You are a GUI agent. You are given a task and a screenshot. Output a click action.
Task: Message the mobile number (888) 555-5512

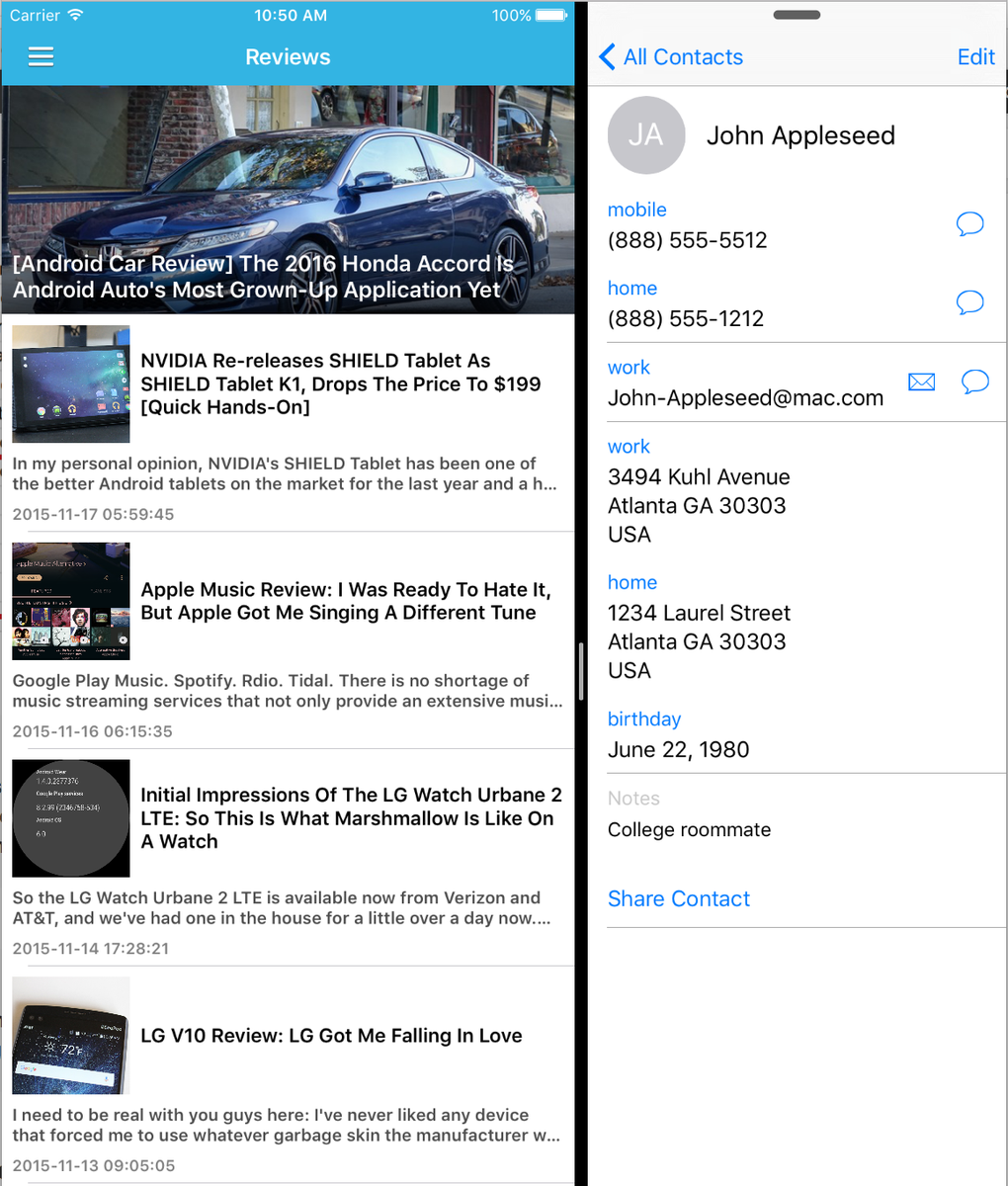point(970,224)
